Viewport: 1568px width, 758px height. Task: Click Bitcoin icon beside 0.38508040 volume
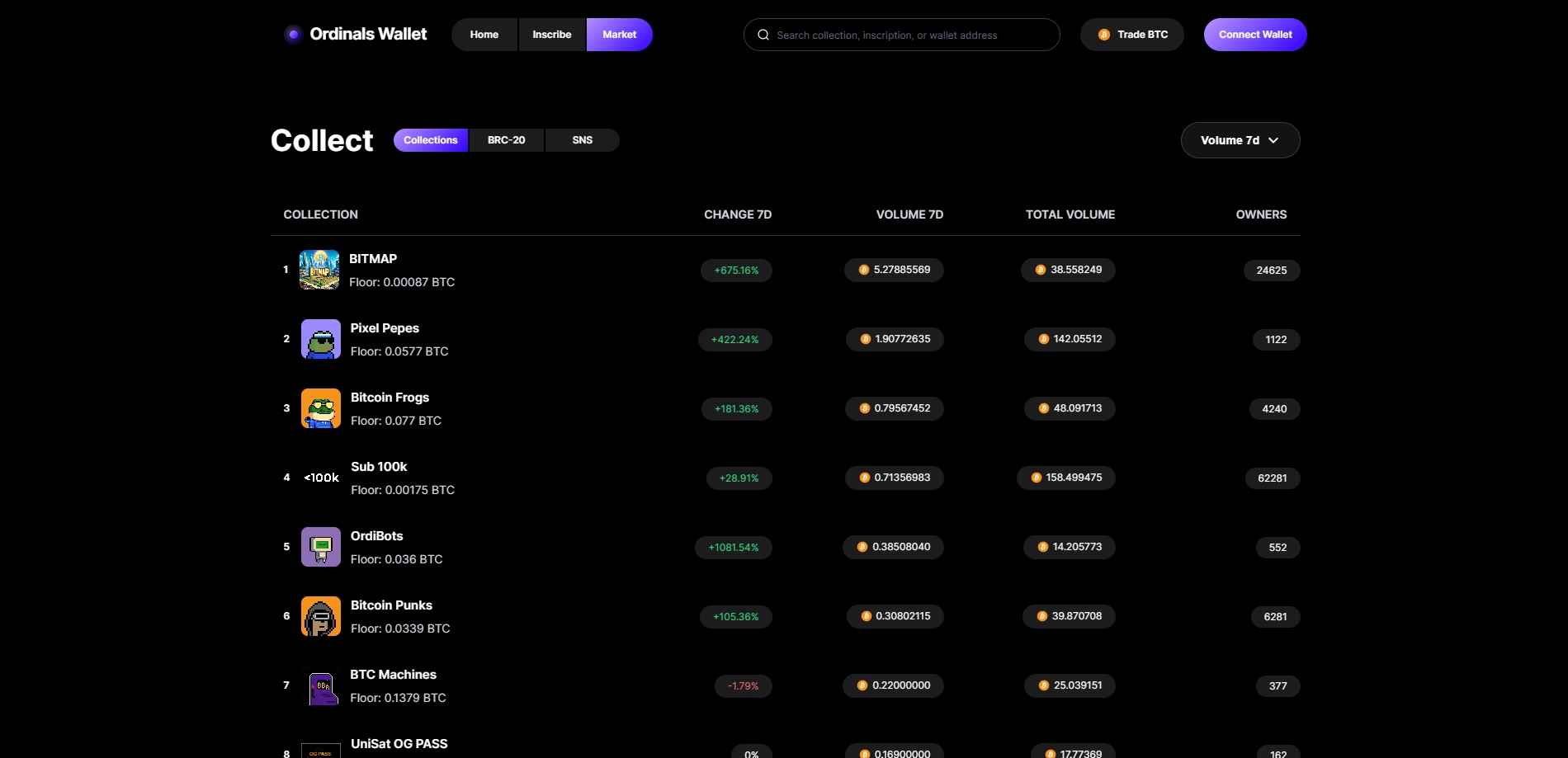click(x=862, y=547)
